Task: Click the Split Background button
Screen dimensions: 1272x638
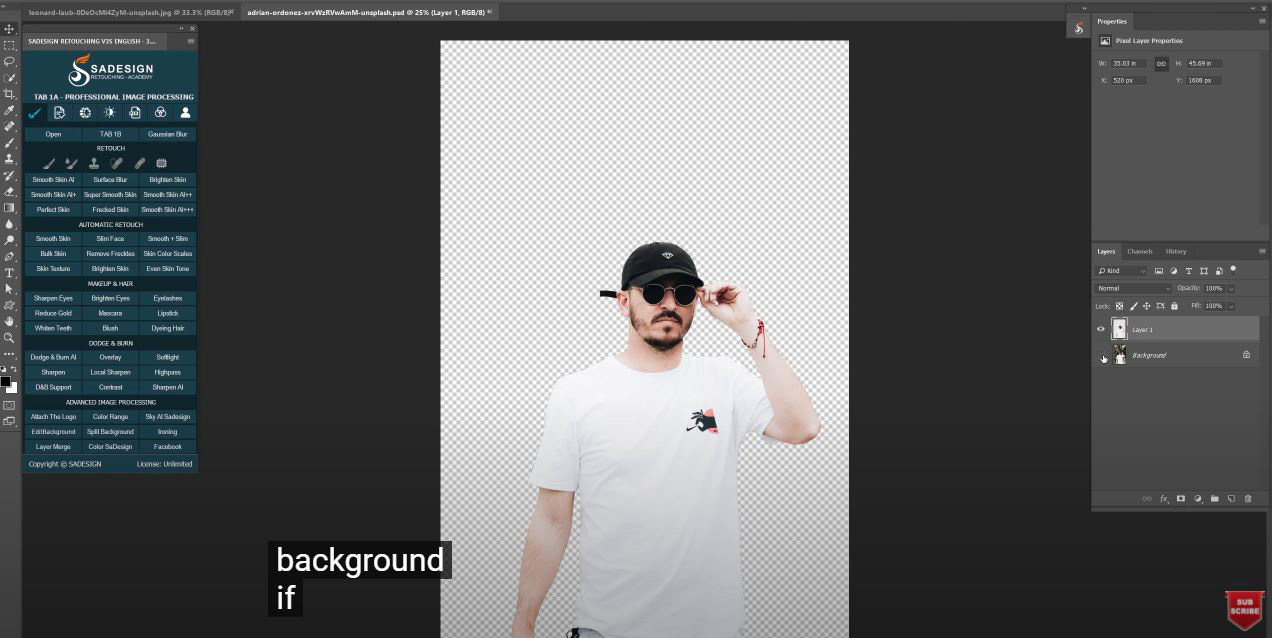Action: click(x=110, y=432)
